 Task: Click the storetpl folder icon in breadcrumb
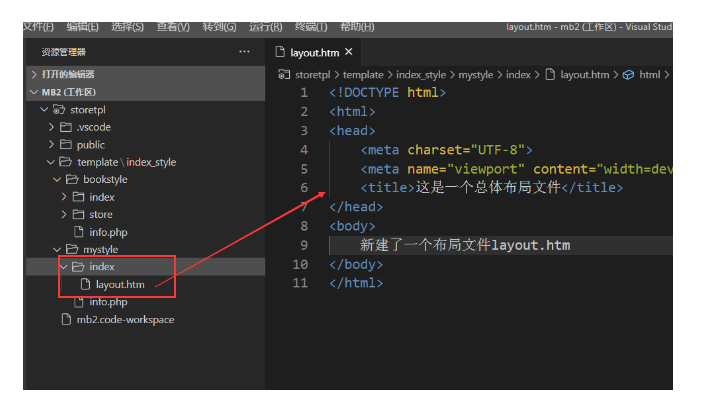tap(284, 74)
